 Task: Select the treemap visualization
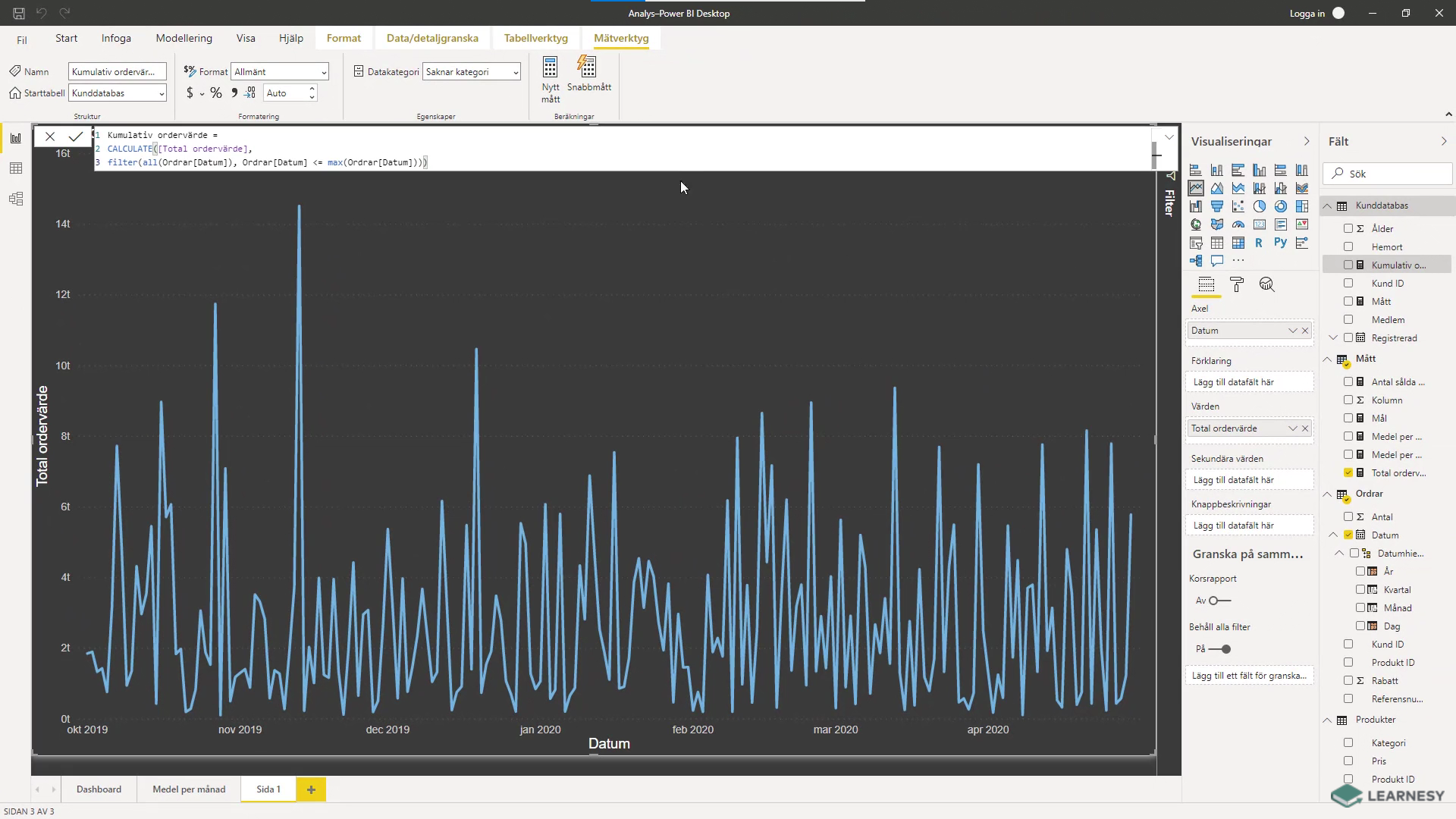click(x=1302, y=206)
